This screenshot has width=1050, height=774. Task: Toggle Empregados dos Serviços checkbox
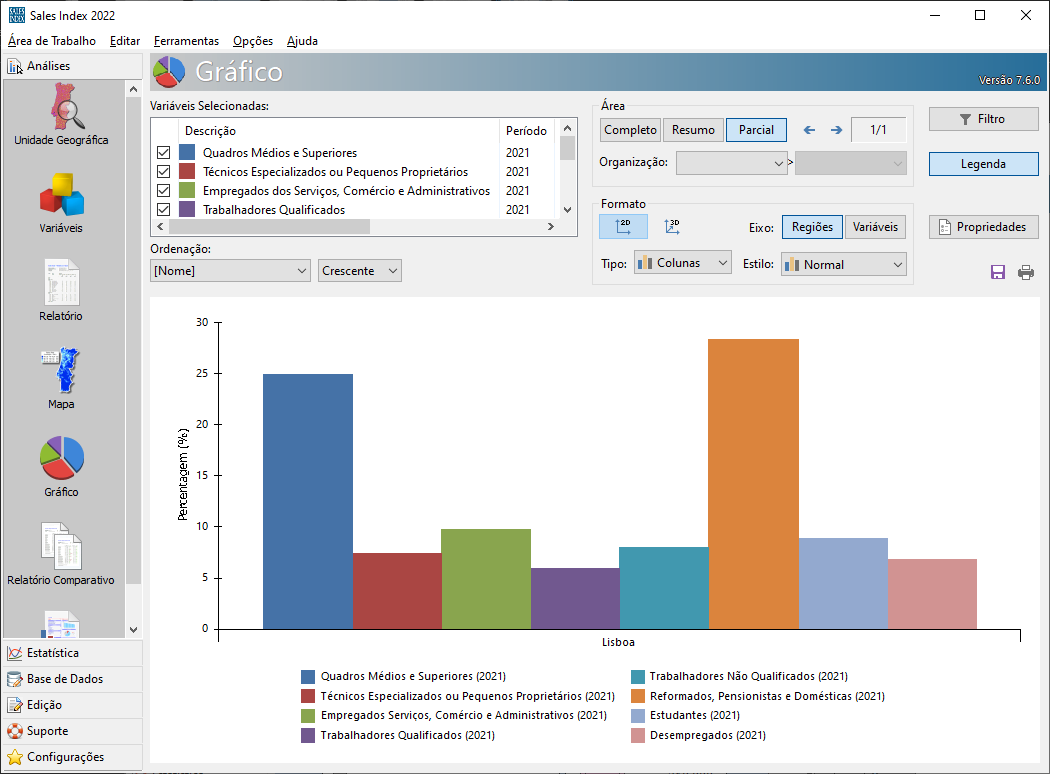(164, 191)
